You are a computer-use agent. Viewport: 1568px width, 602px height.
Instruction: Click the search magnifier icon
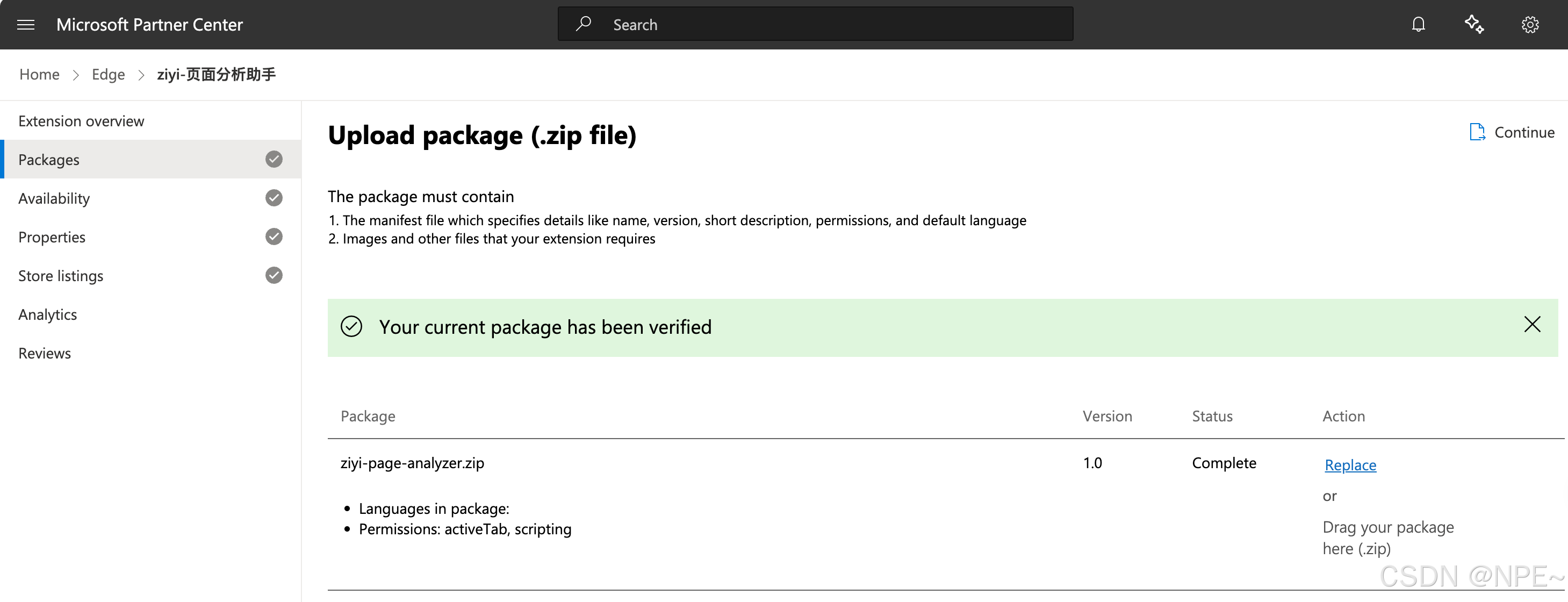(583, 24)
